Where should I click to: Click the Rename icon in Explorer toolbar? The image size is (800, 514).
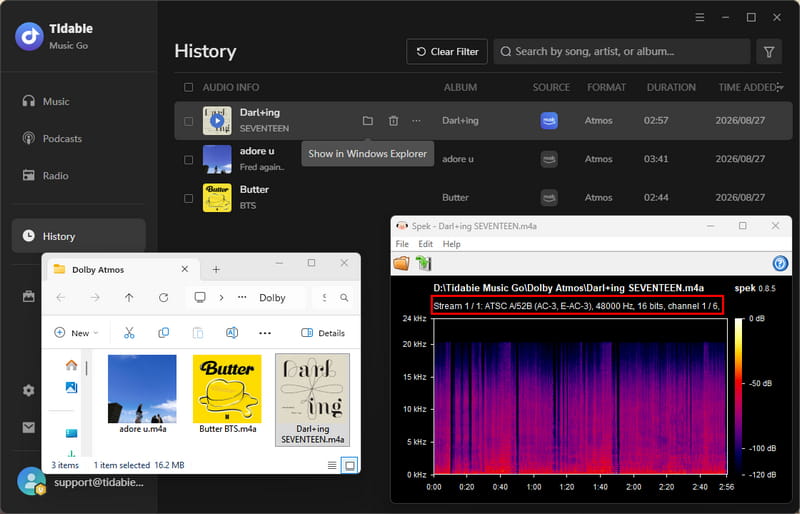232,333
